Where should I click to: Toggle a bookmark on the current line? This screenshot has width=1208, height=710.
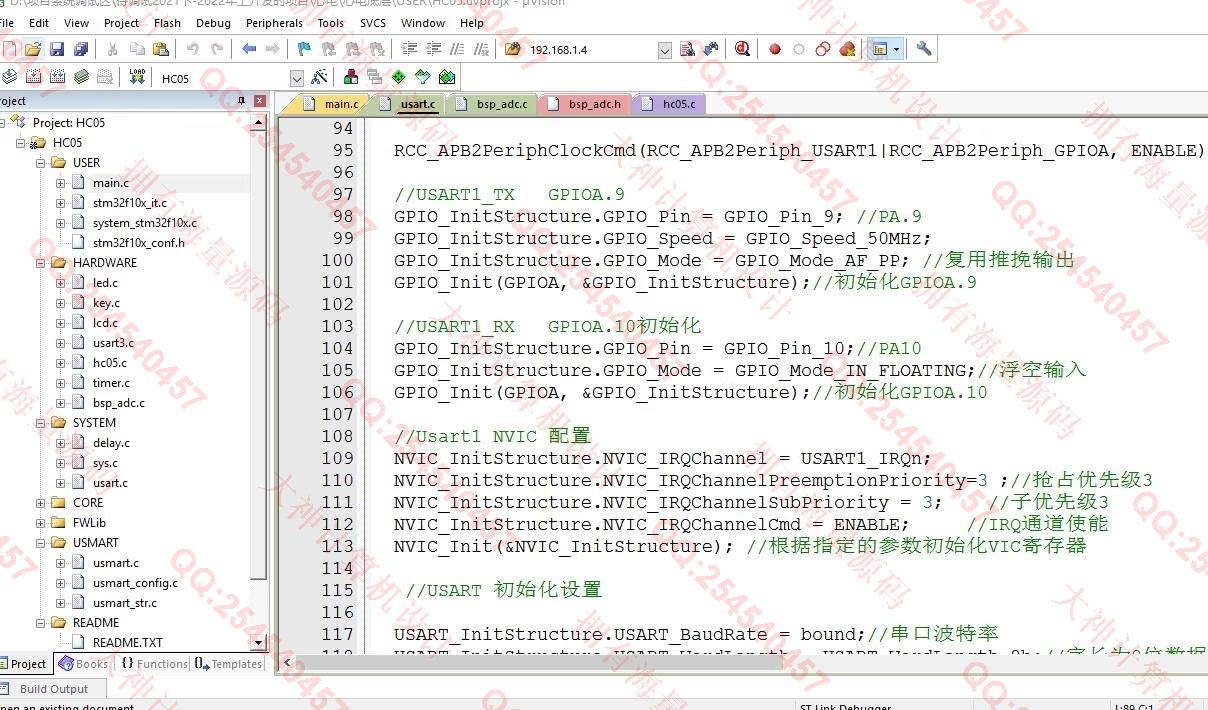coord(304,49)
